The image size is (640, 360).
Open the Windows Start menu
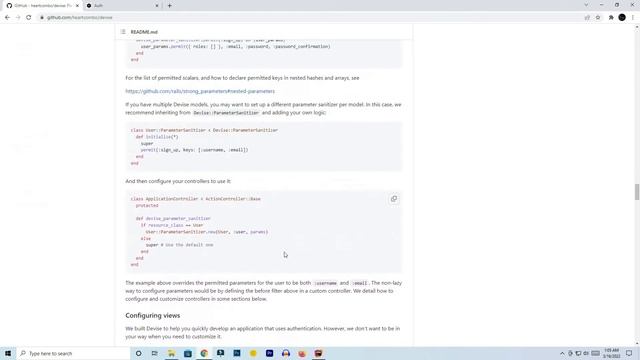pos(8,353)
